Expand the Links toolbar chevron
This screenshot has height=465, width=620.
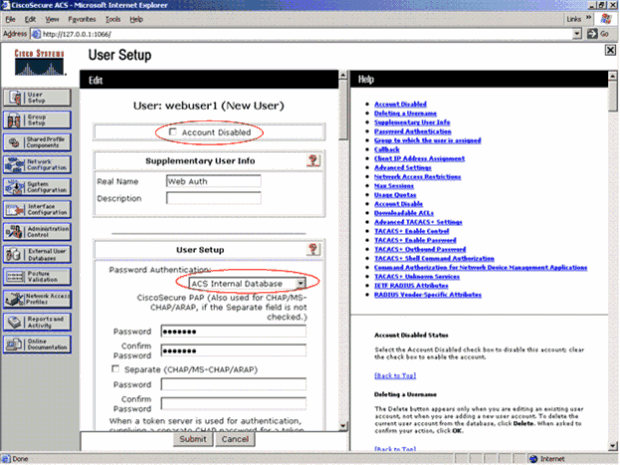point(588,18)
